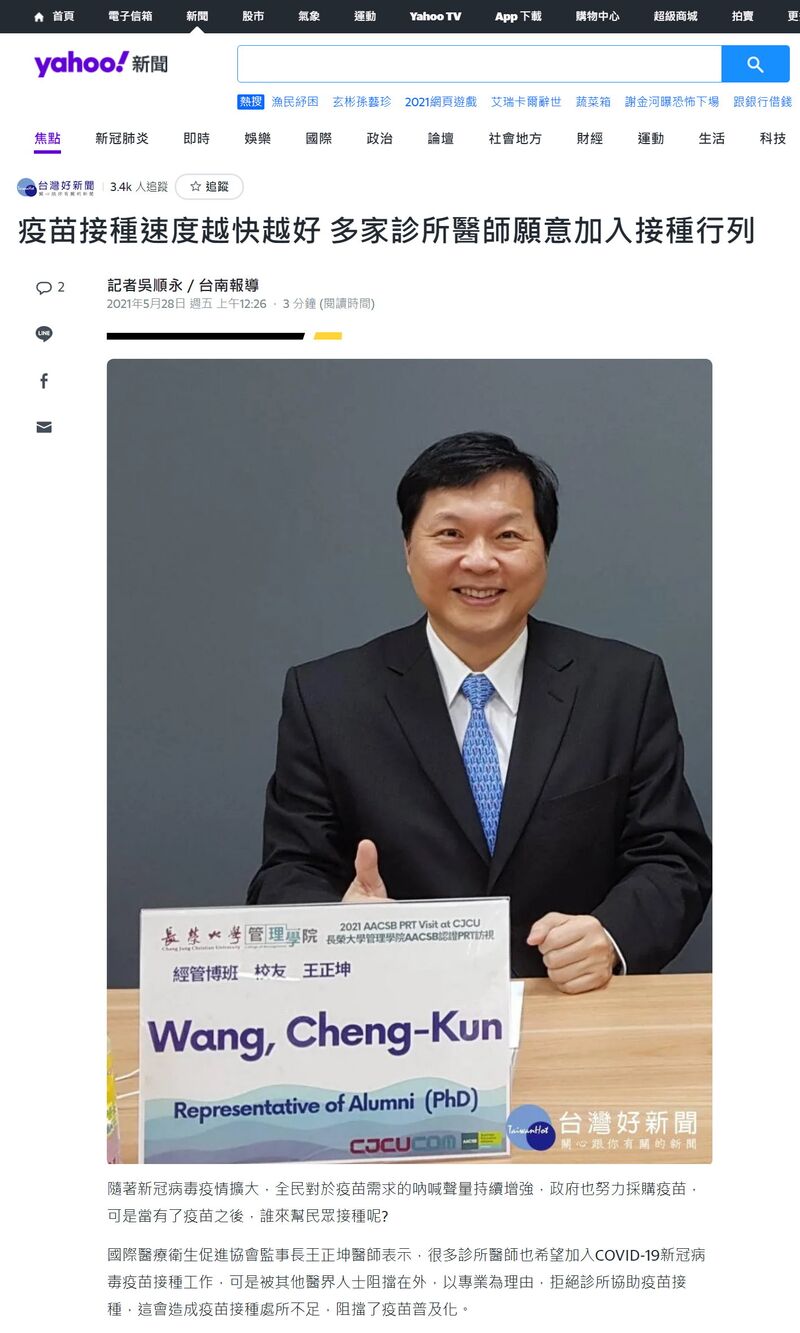Click the Yahoo 新聞 logo

coord(101,64)
